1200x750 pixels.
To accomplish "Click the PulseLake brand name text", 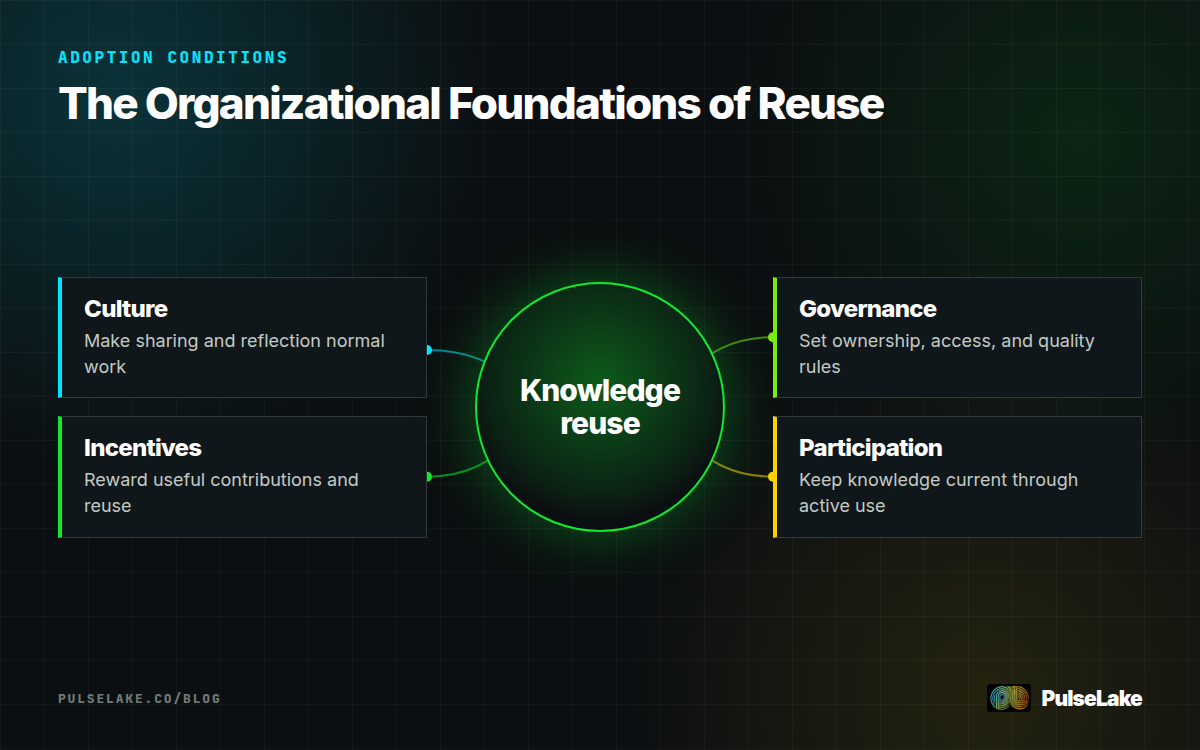I will 1091,698.
